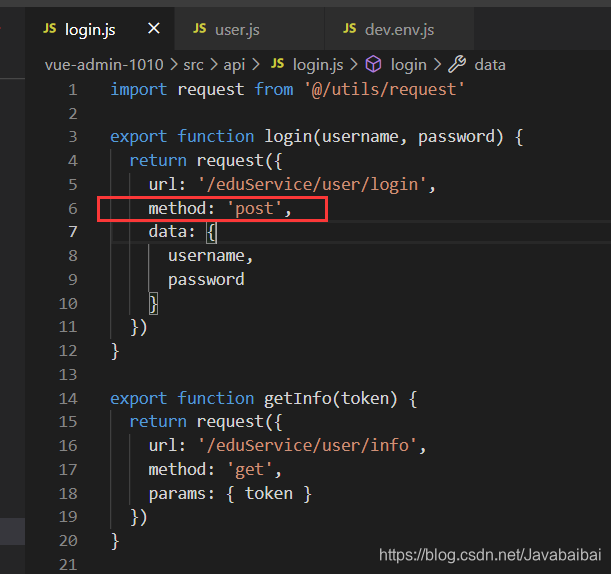The height and width of the screenshot is (574, 611).
Task: Click the 'data:' key on line 7
Action: [172, 231]
